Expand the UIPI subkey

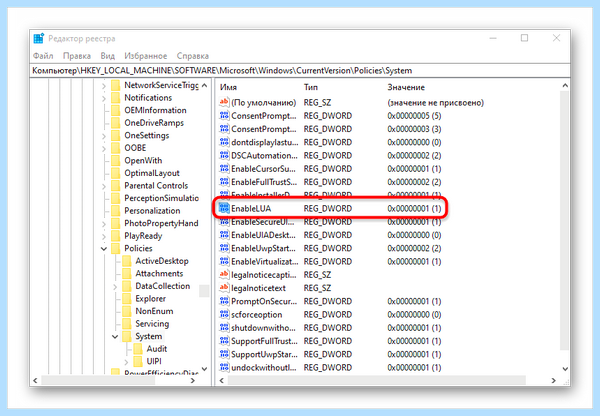click(126, 361)
